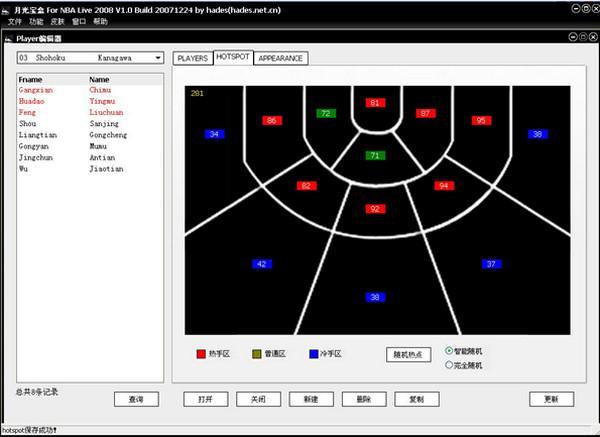Image resolution: width=600 pixels, height=437 pixels.
Task: Open the 帮助 menu
Action: click(x=101, y=21)
